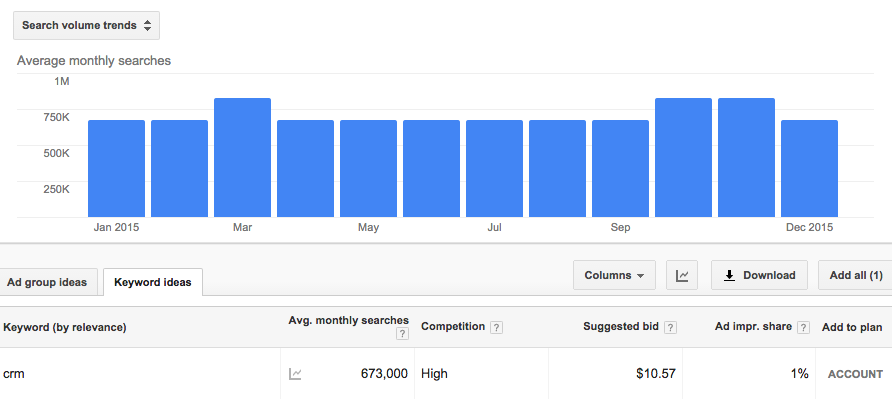Screen dimensions: 892x399
Task: Select the Keyword ideas tab
Action: point(152,282)
